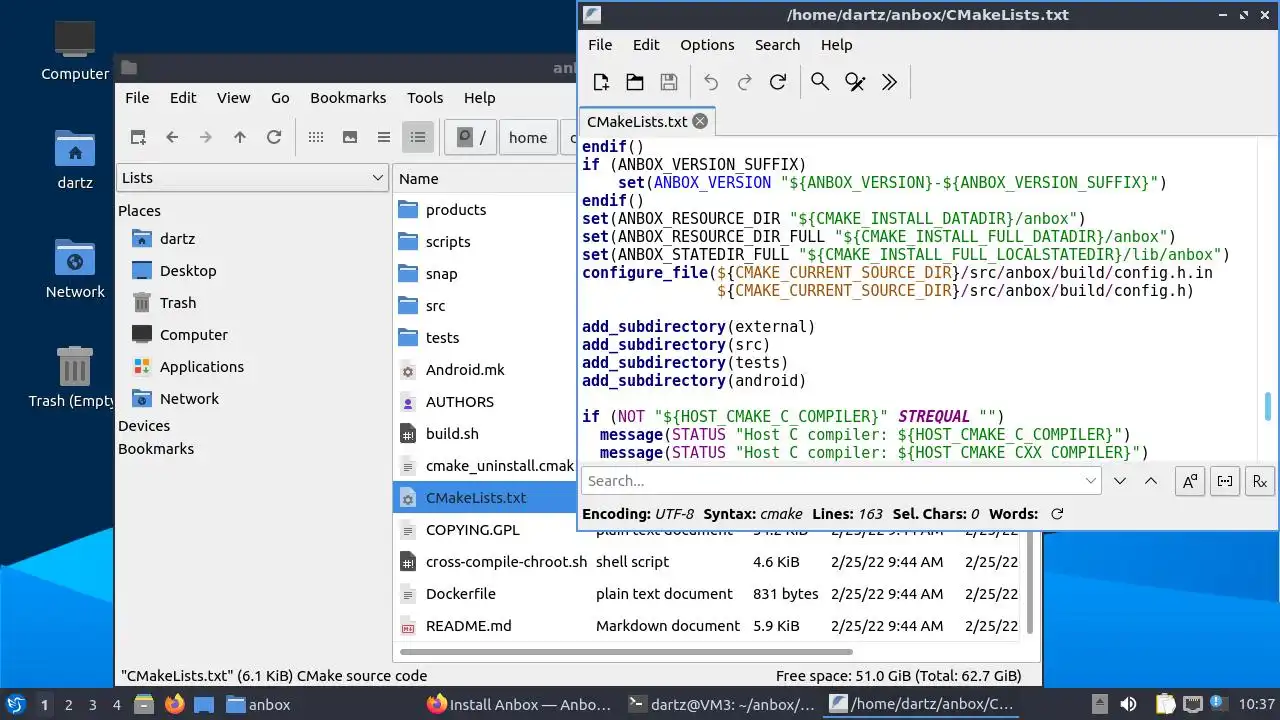The image size is (1280, 720).
Task: Expand the search history dropdown
Action: (1091, 481)
